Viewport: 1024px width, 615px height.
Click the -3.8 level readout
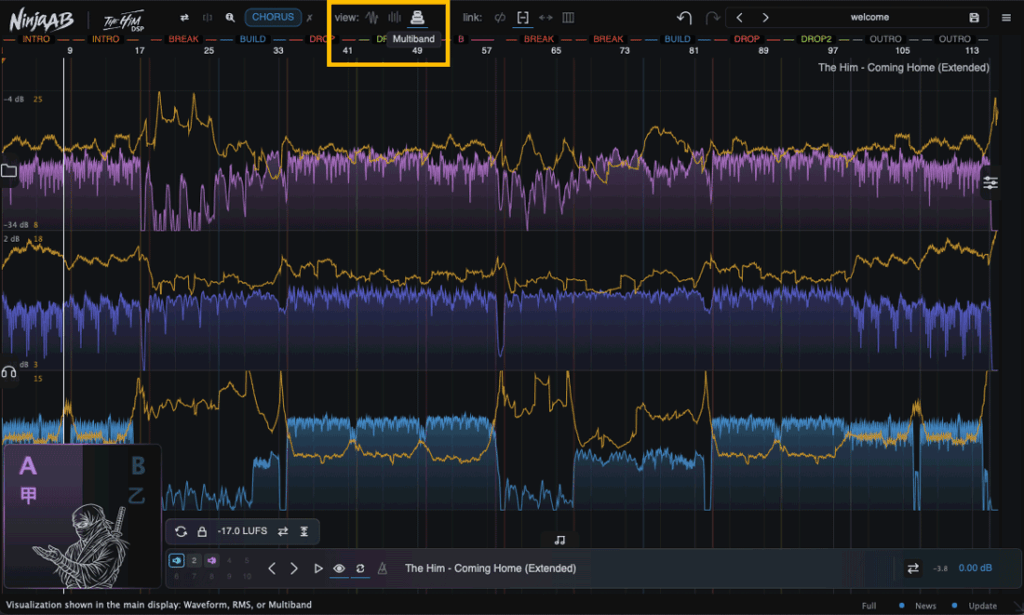point(940,569)
